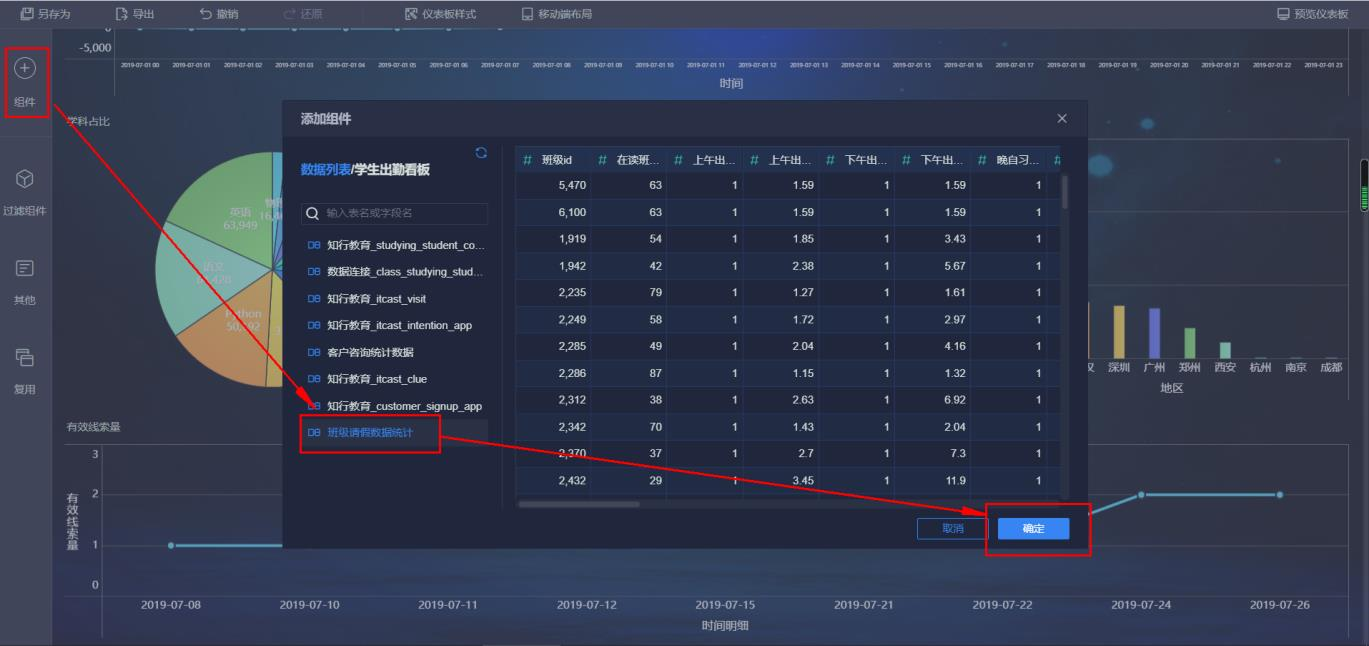This screenshot has height=646, width=1369.
Task: Click the 英语 slice of pie chart
Action: click(x=225, y=210)
